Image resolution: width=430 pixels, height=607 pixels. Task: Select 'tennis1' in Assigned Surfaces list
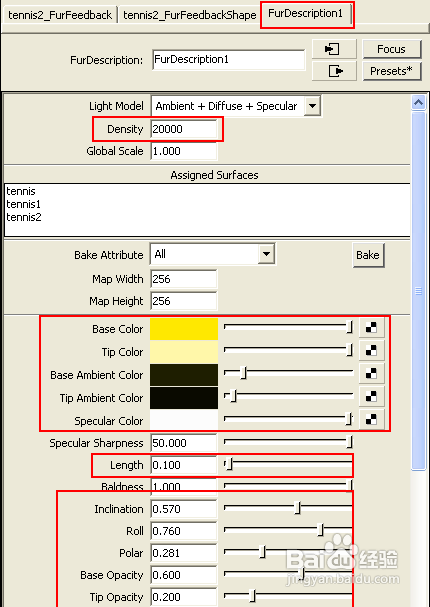(24, 204)
